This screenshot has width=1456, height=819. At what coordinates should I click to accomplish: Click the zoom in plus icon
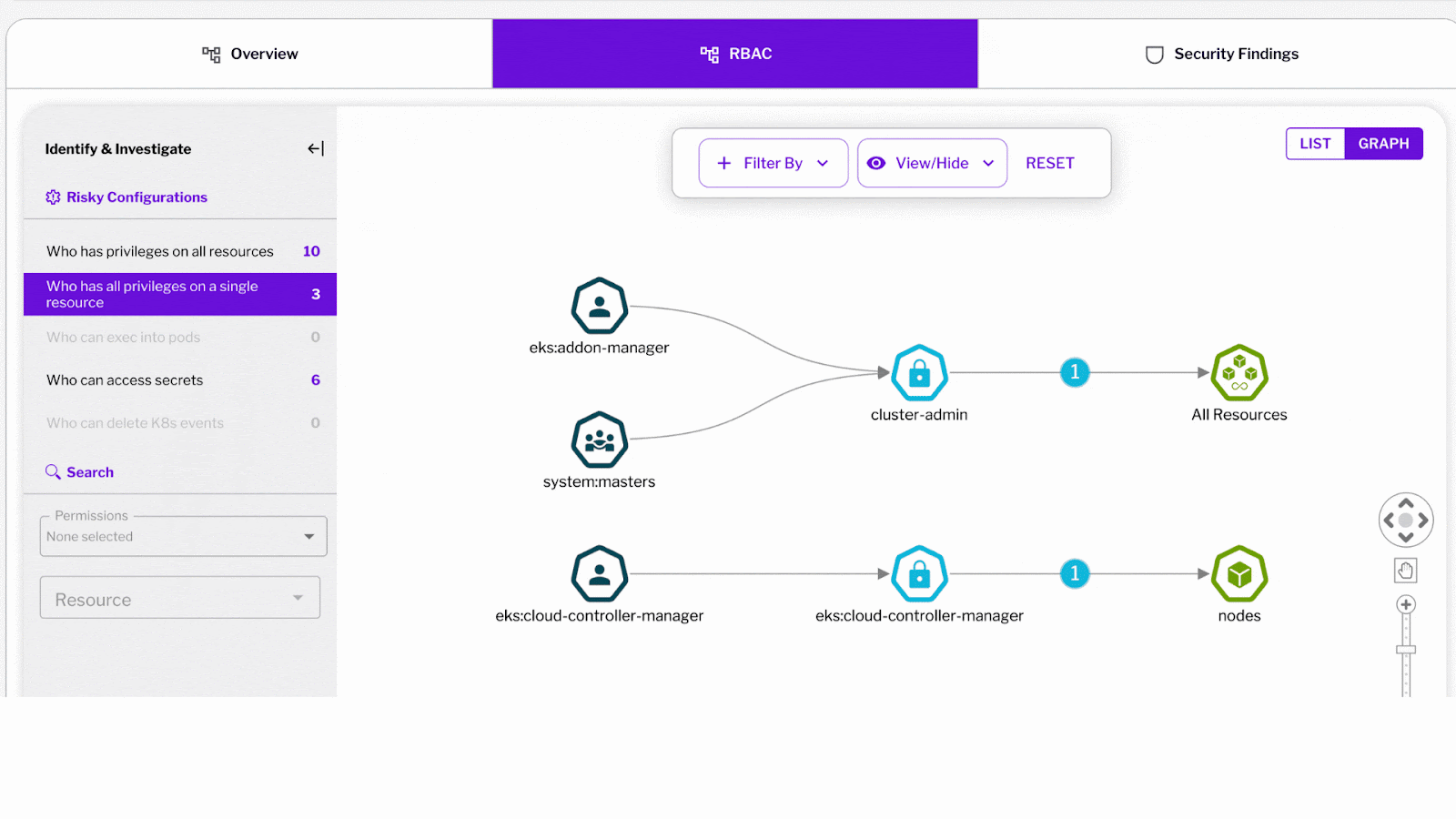point(1406,604)
